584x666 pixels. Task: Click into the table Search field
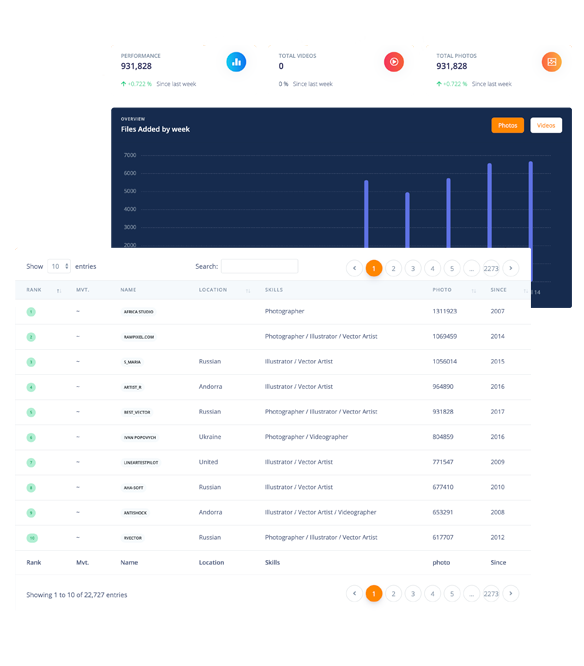(260, 266)
